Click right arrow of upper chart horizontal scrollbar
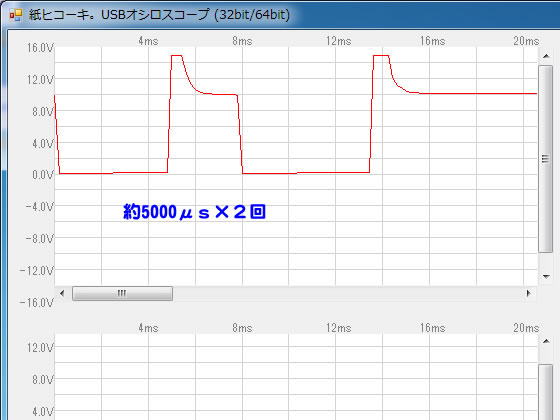 tap(529, 294)
